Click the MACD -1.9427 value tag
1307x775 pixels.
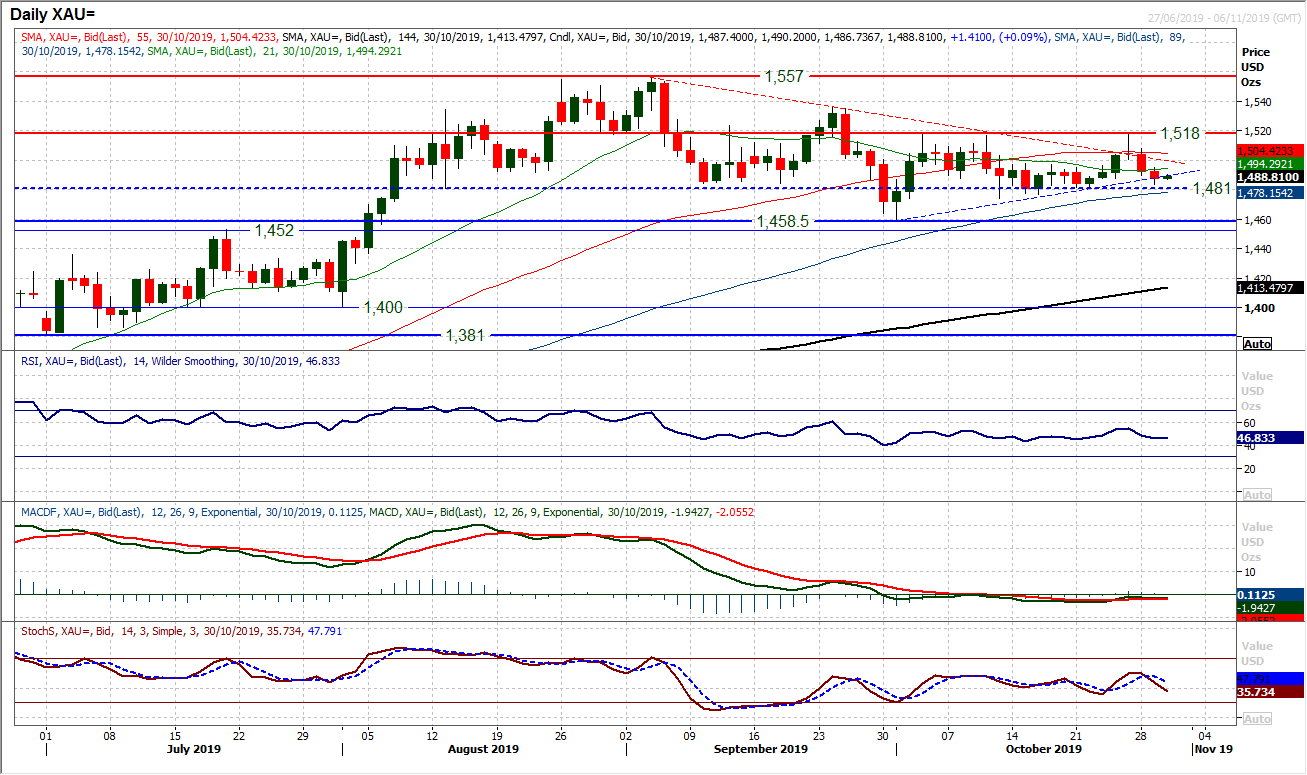coord(1270,607)
